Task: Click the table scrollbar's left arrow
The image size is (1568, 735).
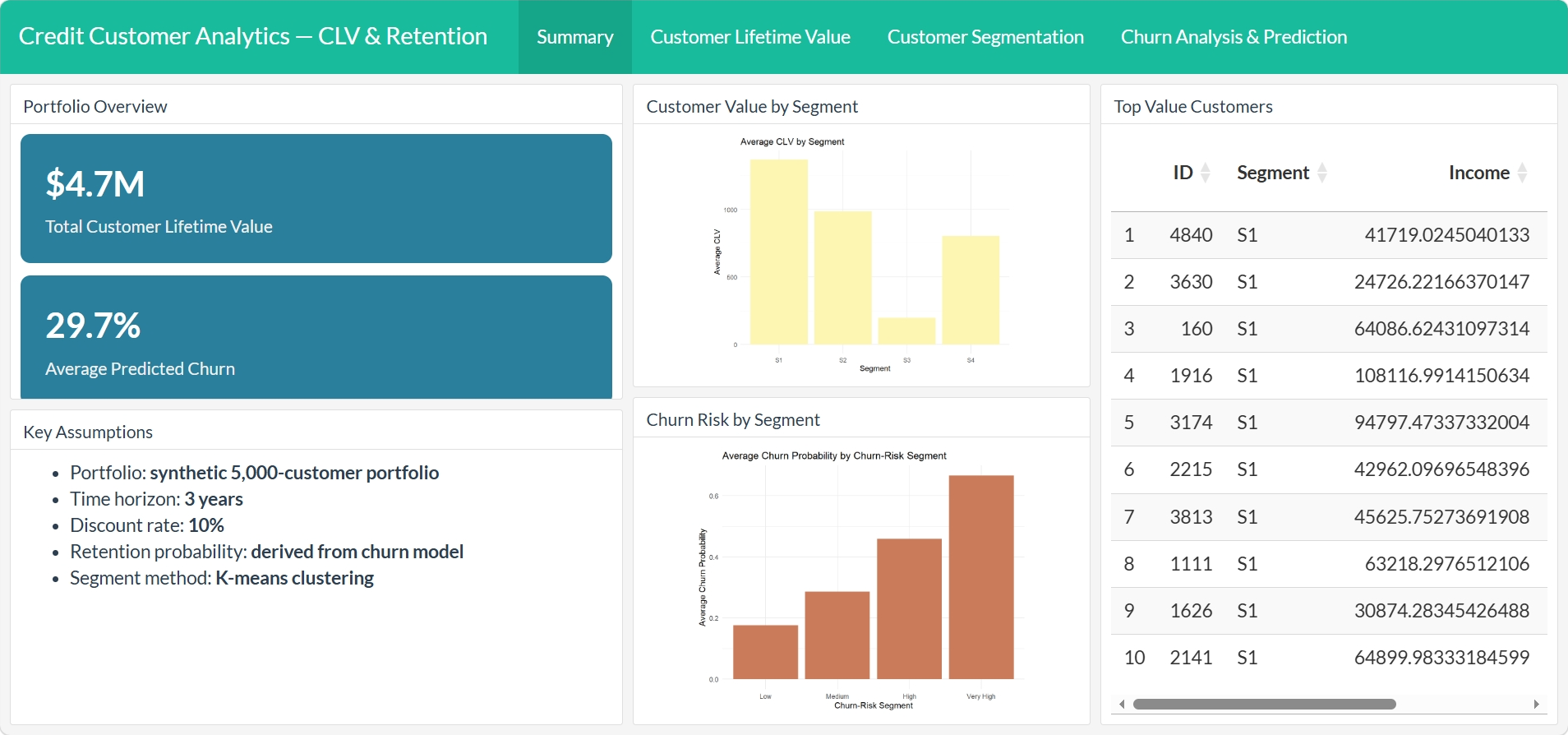Action: (x=1122, y=704)
